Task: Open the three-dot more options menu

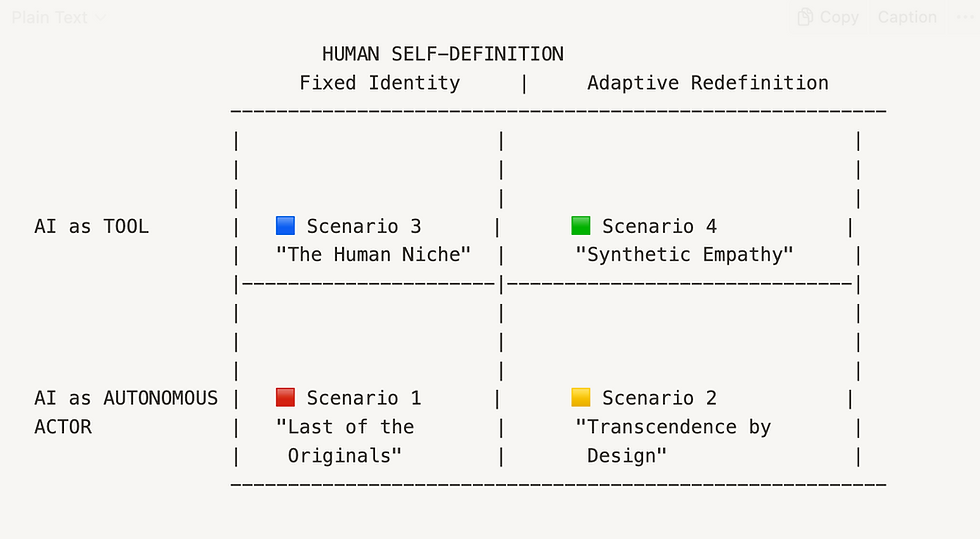Action: (x=965, y=17)
